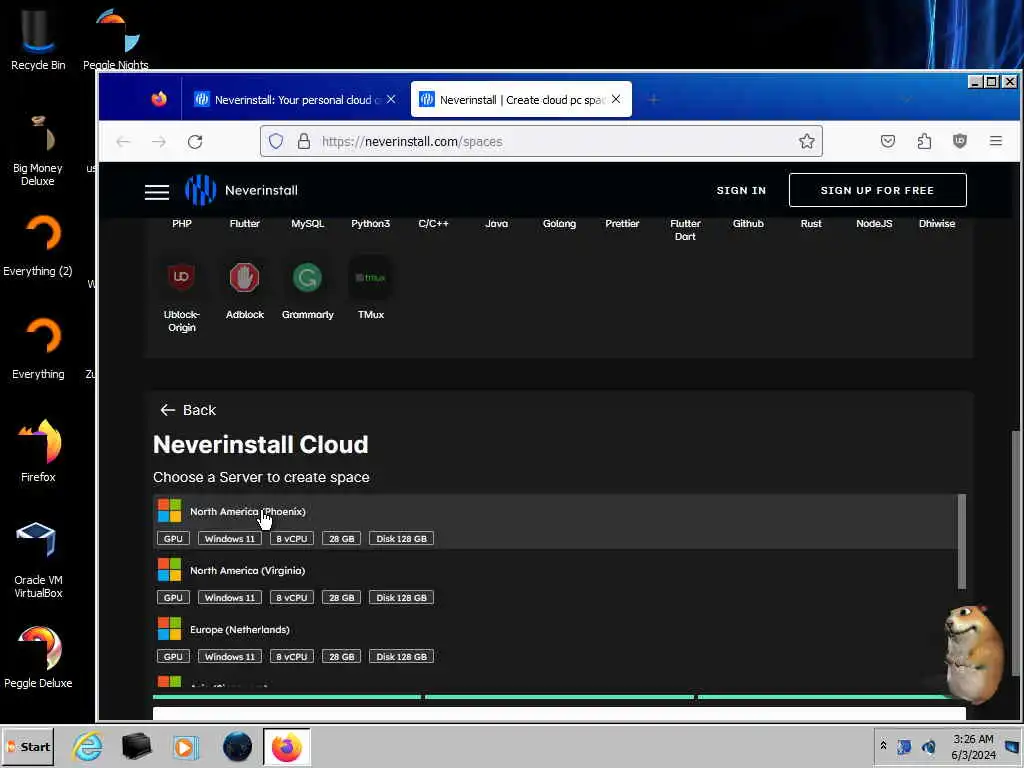Bookmark this page with the star icon
Viewport: 1024px width, 768px height.
point(807,141)
